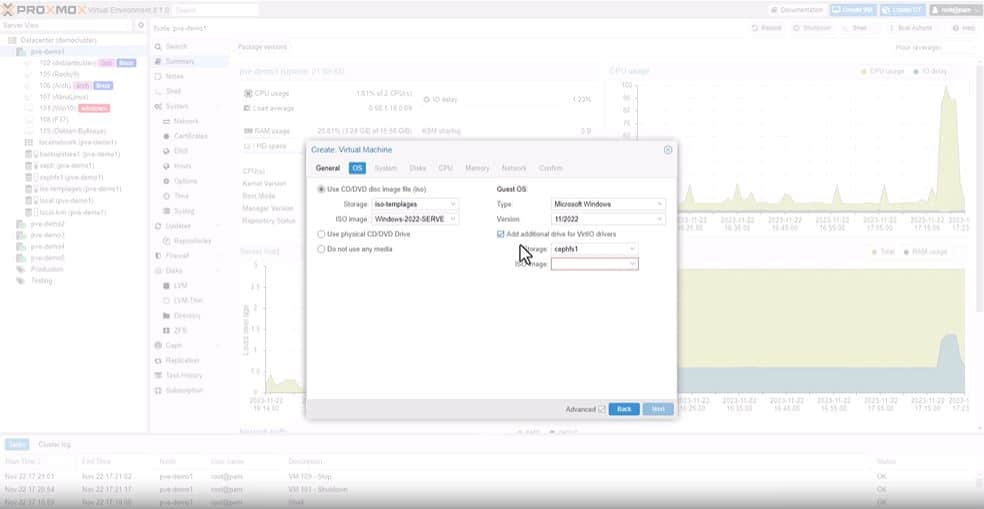The width and height of the screenshot is (984, 509).
Task: Click the Options gear icon under System
Action: pyautogui.click(x=166, y=181)
